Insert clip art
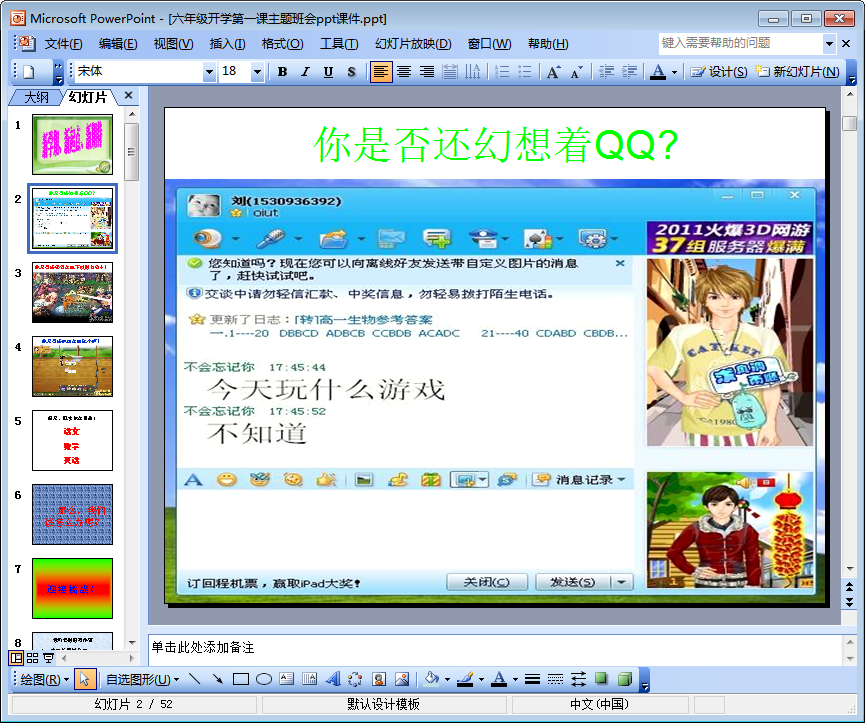Image resolution: width=865 pixels, height=723 pixels. click(x=378, y=679)
